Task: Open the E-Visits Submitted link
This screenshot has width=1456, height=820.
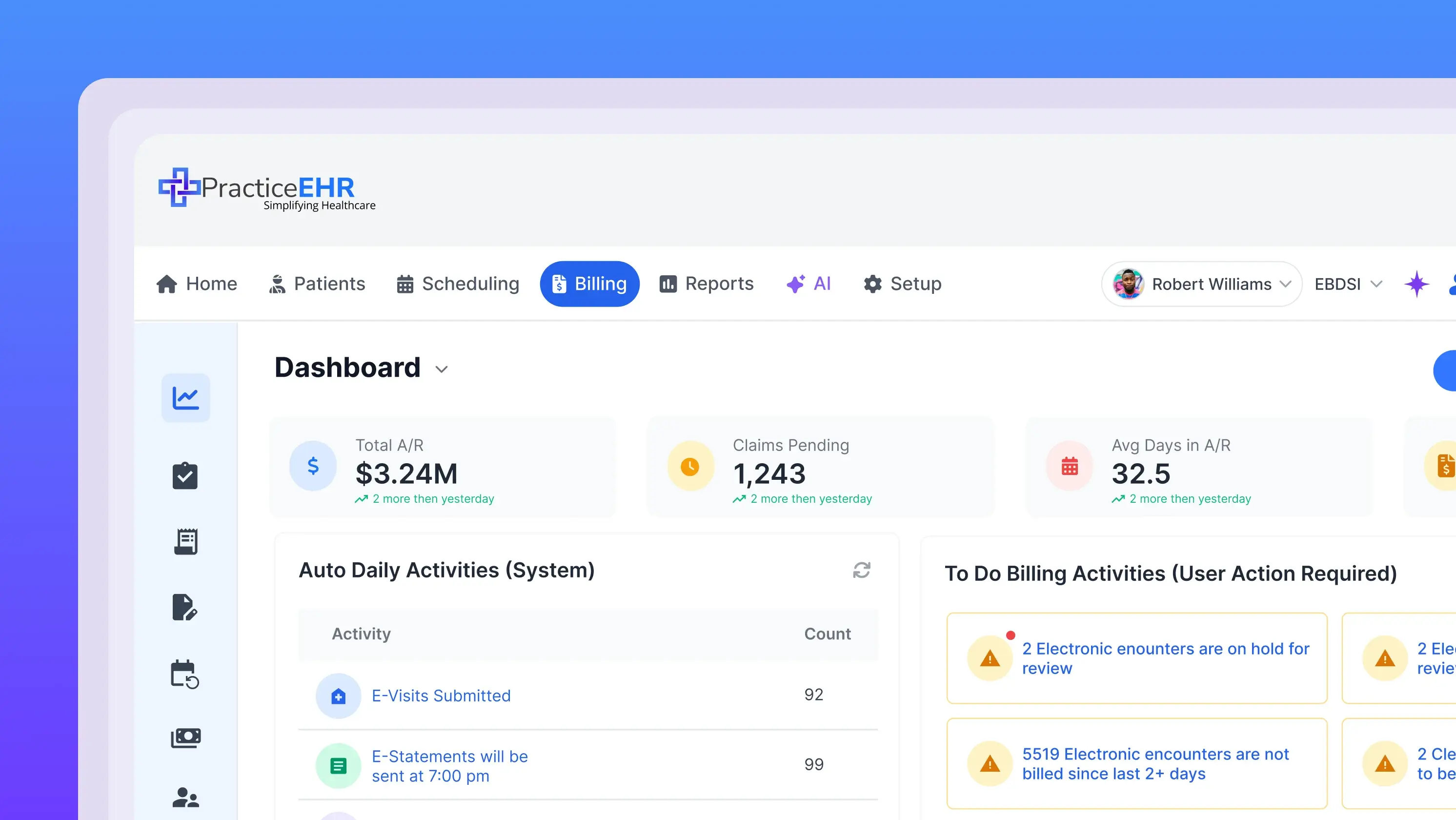Action: [441, 696]
